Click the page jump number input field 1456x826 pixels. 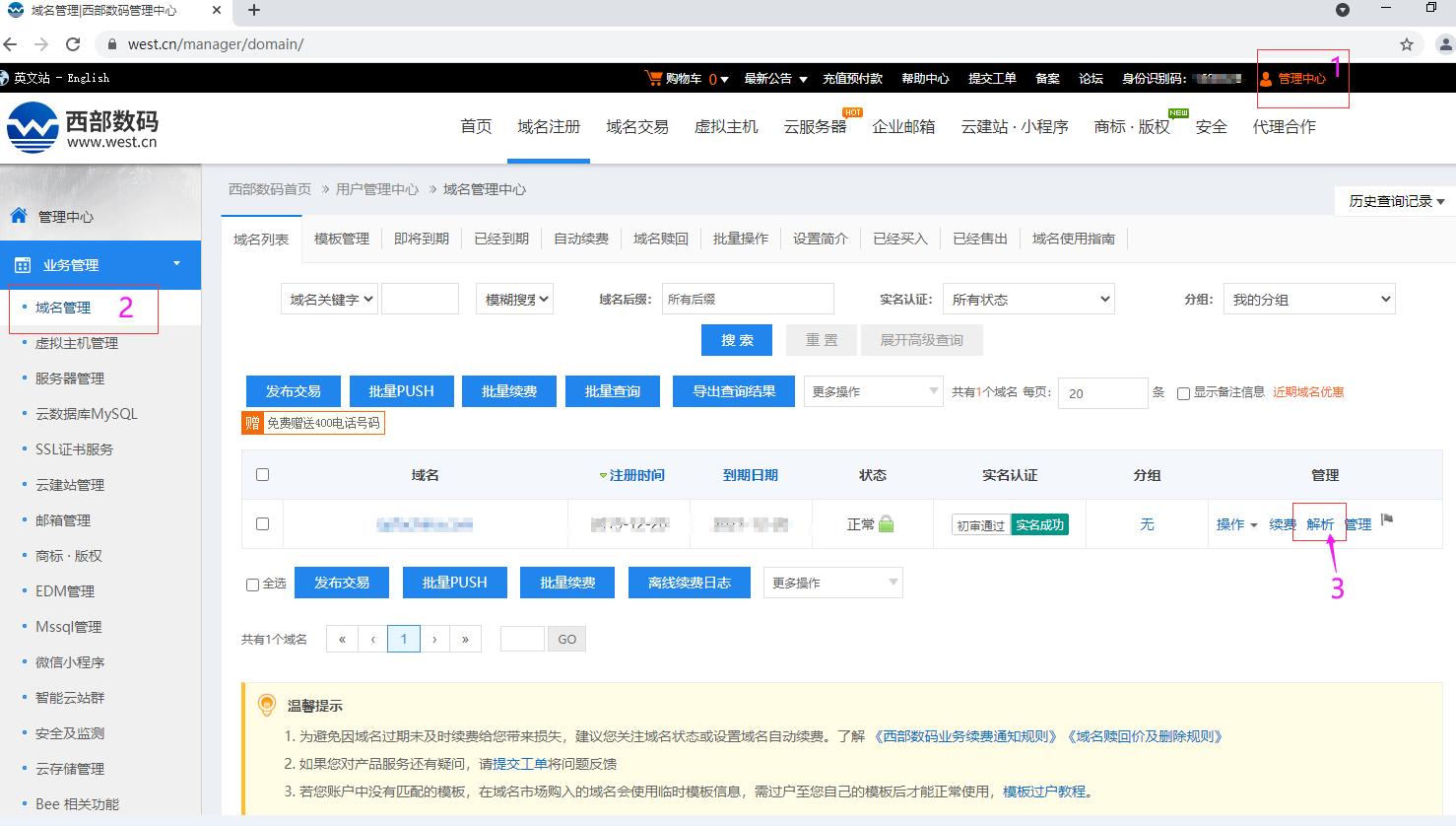522,639
